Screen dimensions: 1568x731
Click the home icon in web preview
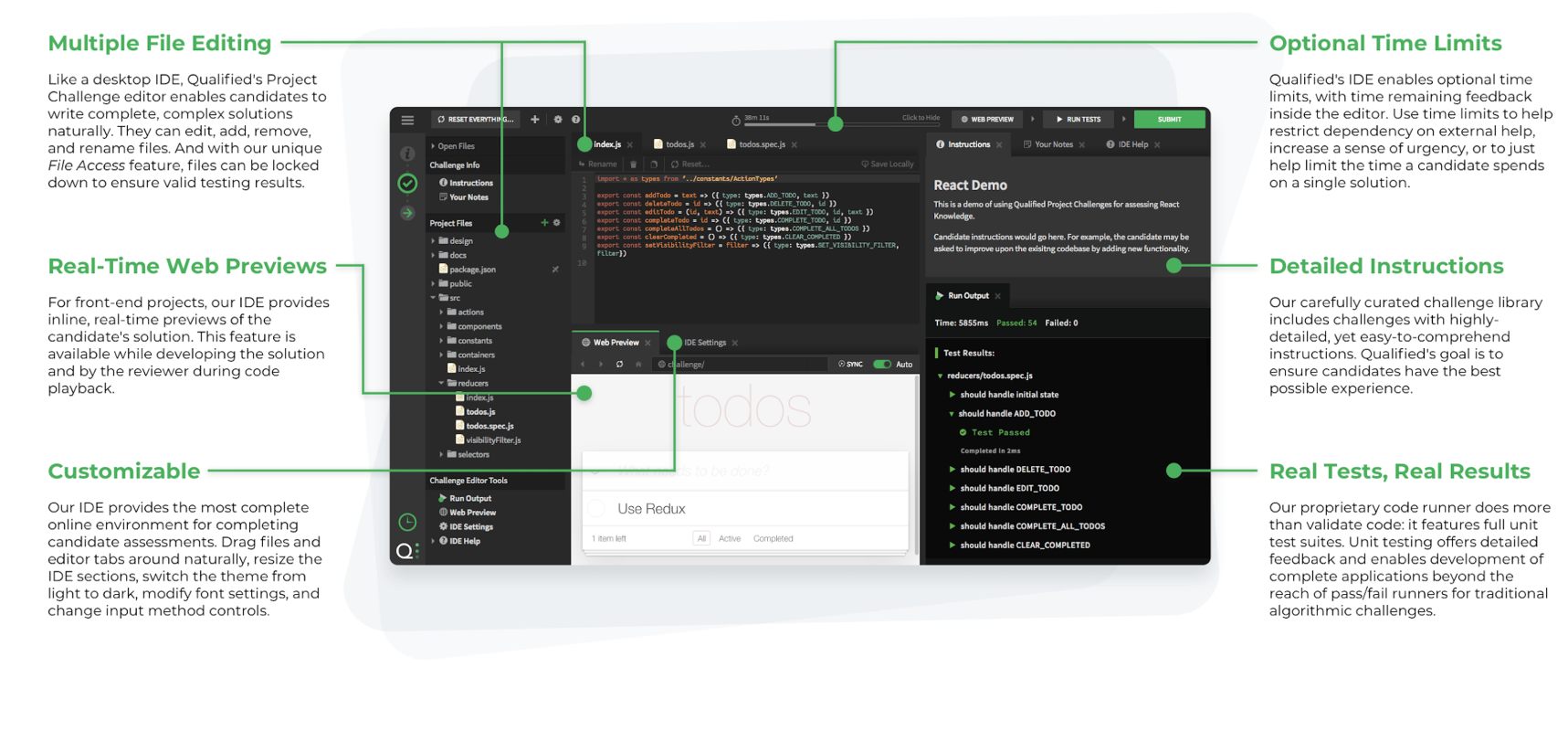(638, 365)
